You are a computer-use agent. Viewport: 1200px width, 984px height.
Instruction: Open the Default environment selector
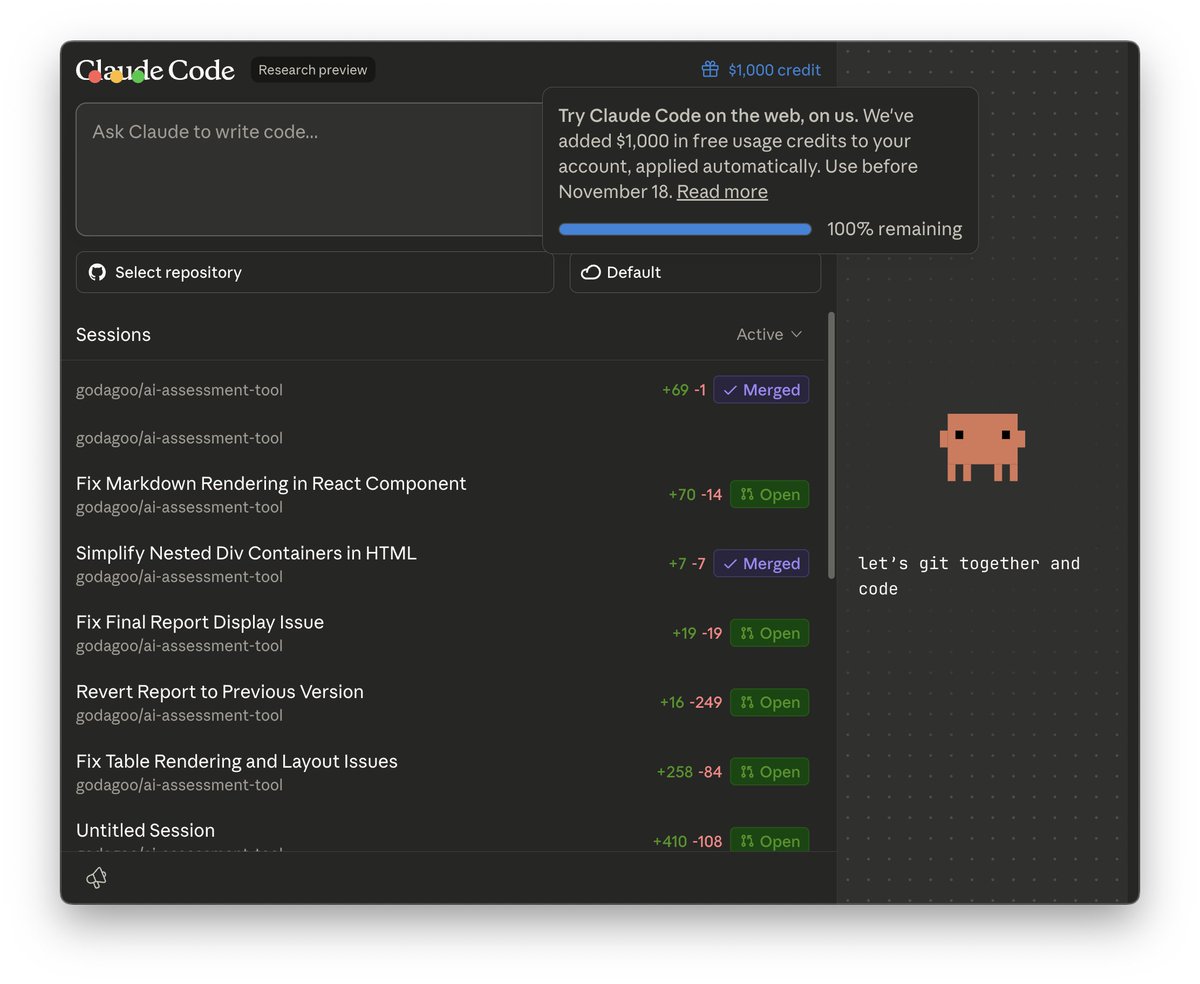coord(695,272)
